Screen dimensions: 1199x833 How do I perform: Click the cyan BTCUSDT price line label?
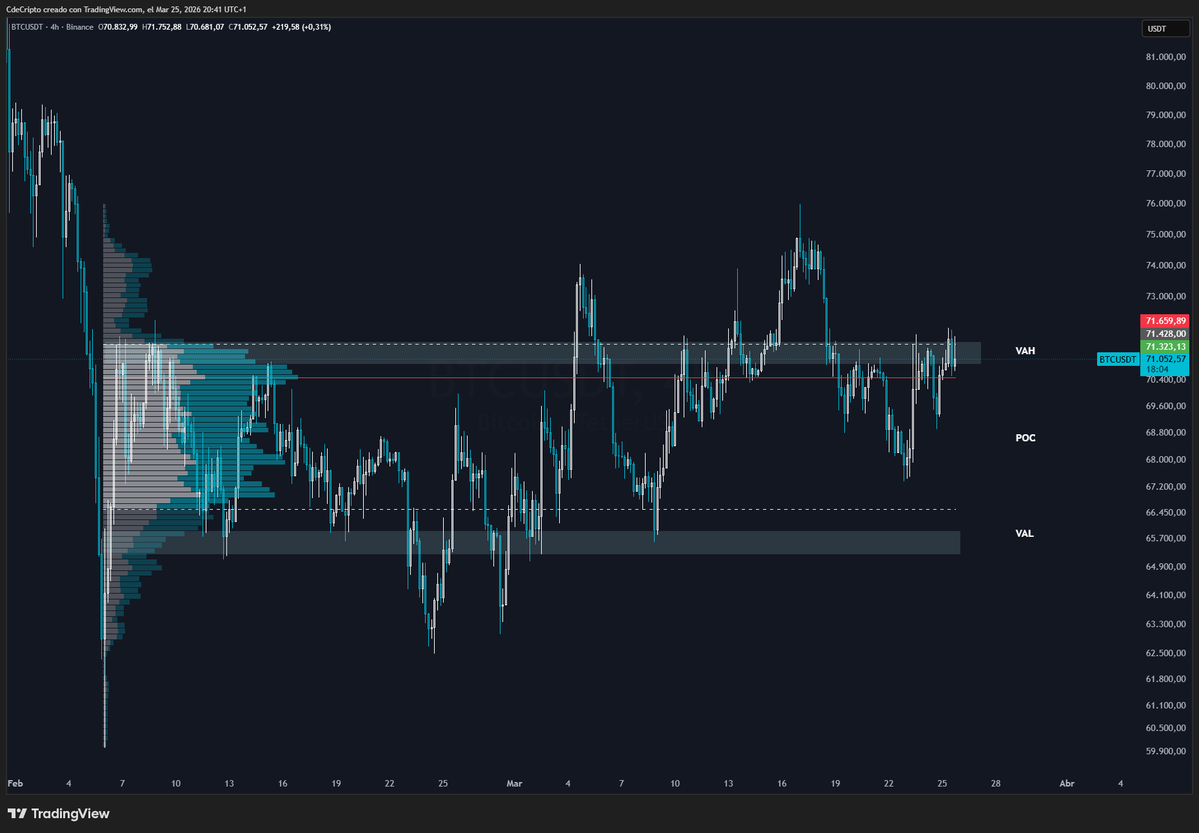coord(1118,359)
